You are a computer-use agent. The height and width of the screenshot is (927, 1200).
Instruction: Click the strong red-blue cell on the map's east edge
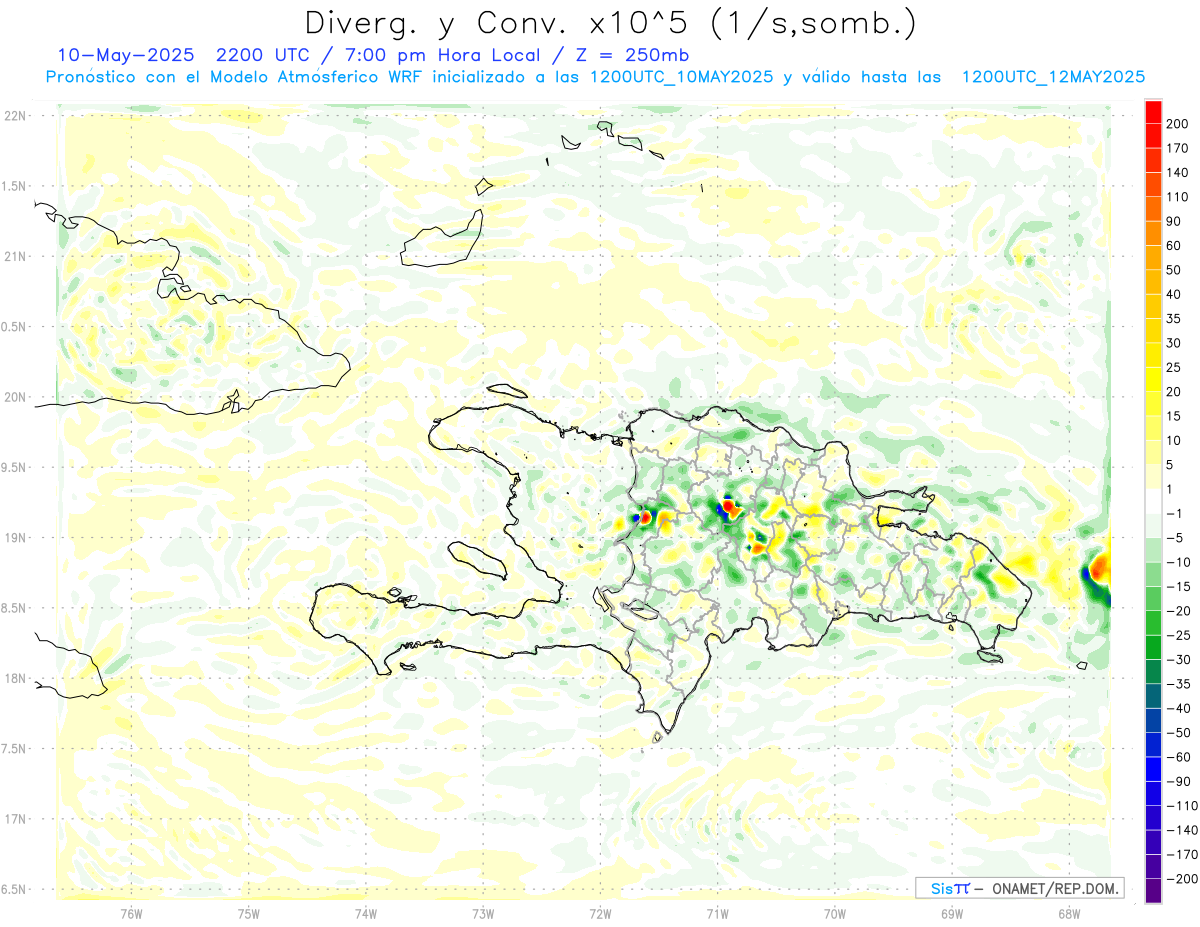(x=1097, y=576)
